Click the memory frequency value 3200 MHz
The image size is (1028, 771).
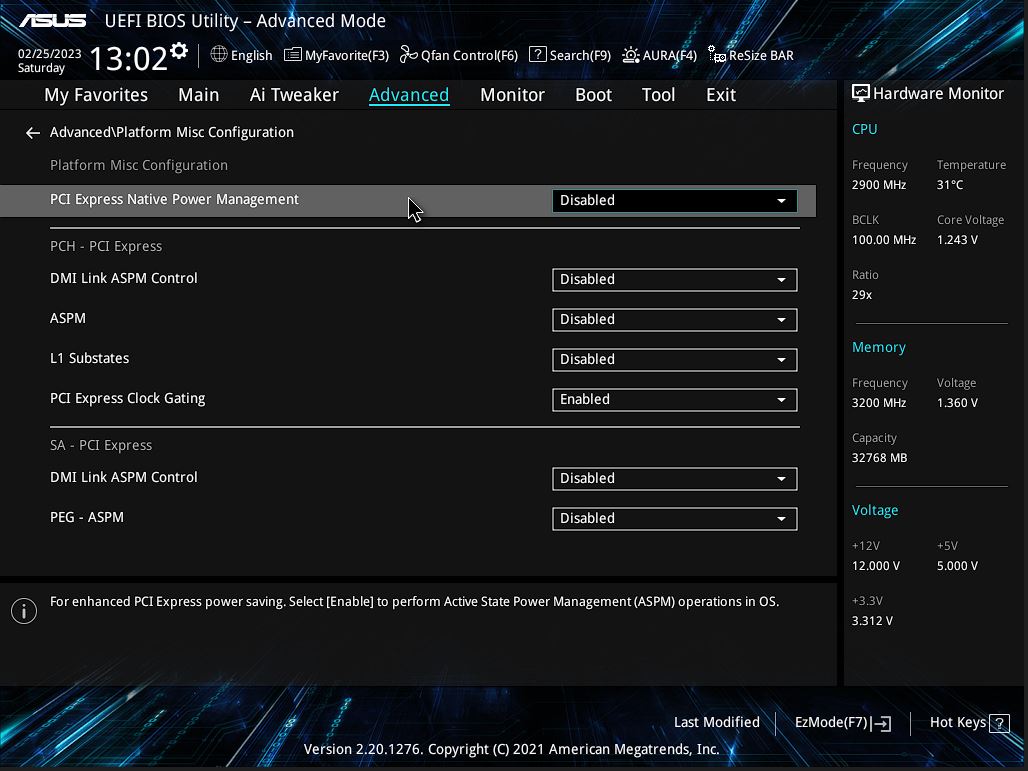coord(879,403)
